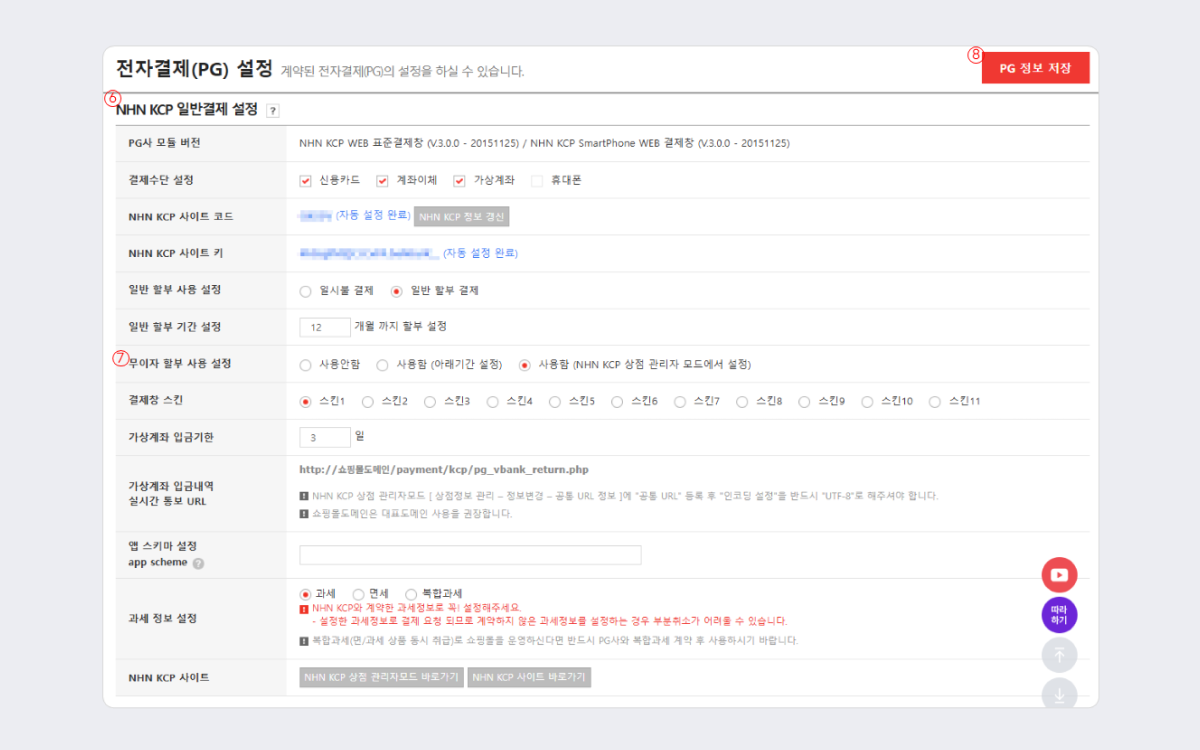This screenshot has width=1200, height=750.
Task: Choose 스킨1 for payment window skin
Action: (x=306, y=402)
